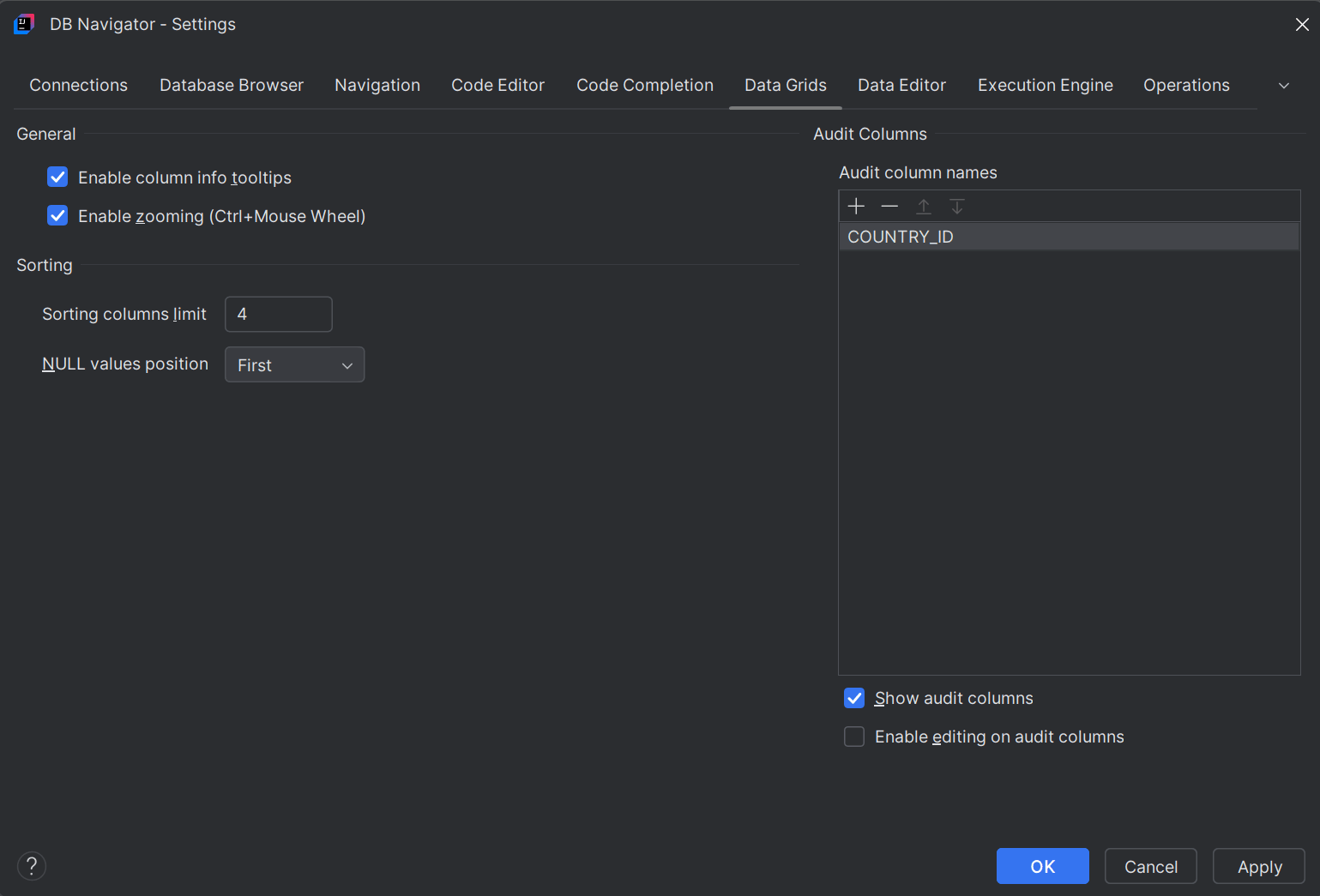Switch to the Data Editor tab

pyautogui.click(x=901, y=85)
